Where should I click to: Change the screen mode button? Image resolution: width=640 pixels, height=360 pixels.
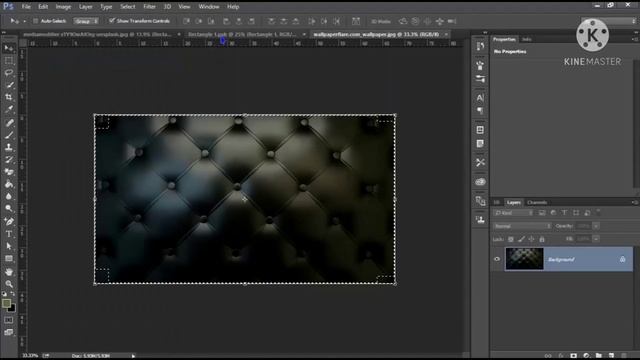click(9, 332)
